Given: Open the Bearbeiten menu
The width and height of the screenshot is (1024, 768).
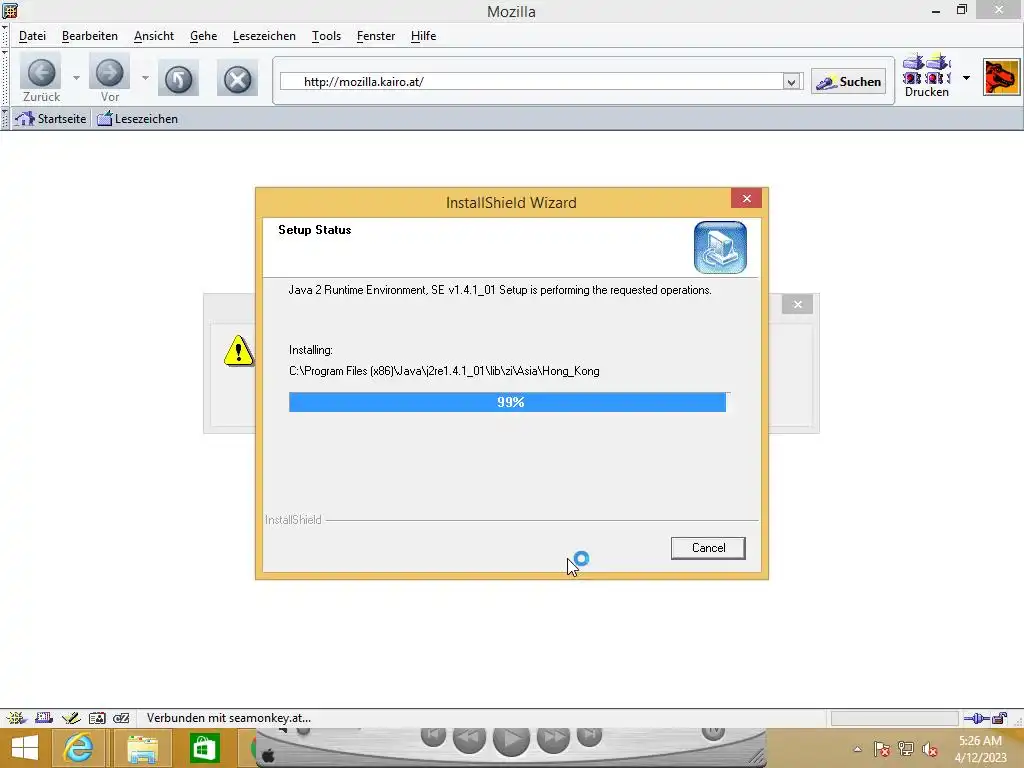Looking at the screenshot, I should point(89,36).
